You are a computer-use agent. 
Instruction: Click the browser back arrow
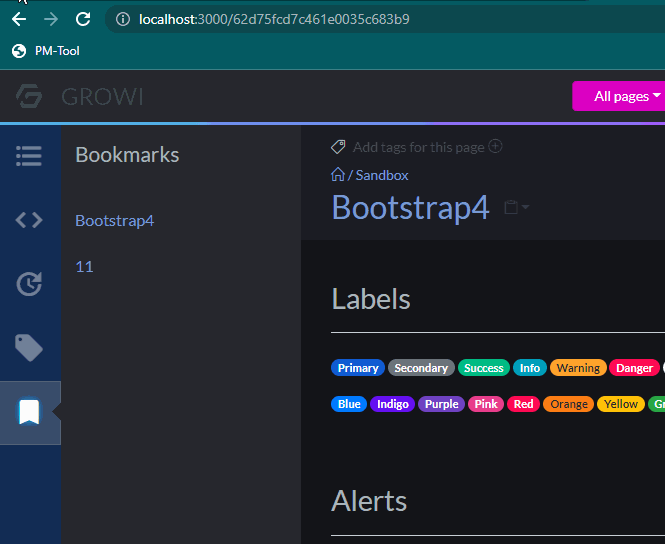19,19
